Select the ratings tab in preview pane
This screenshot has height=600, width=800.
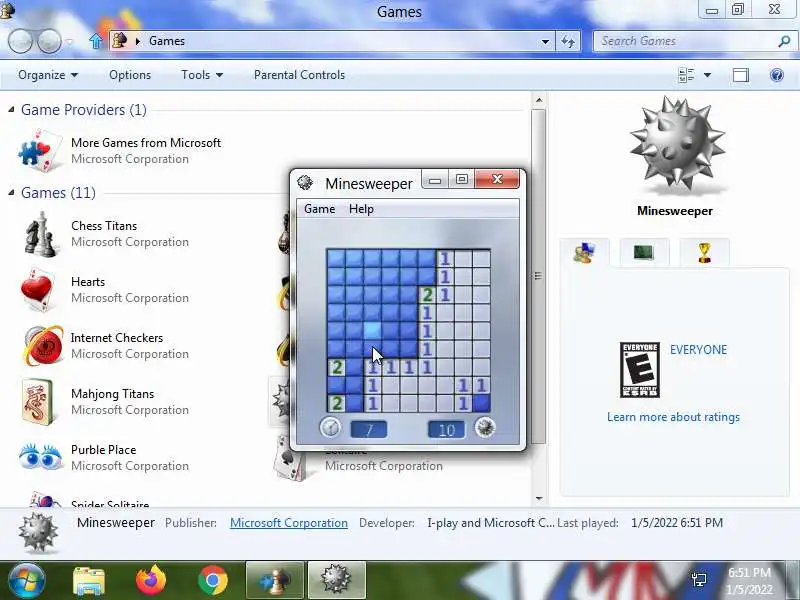click(584, 253)
